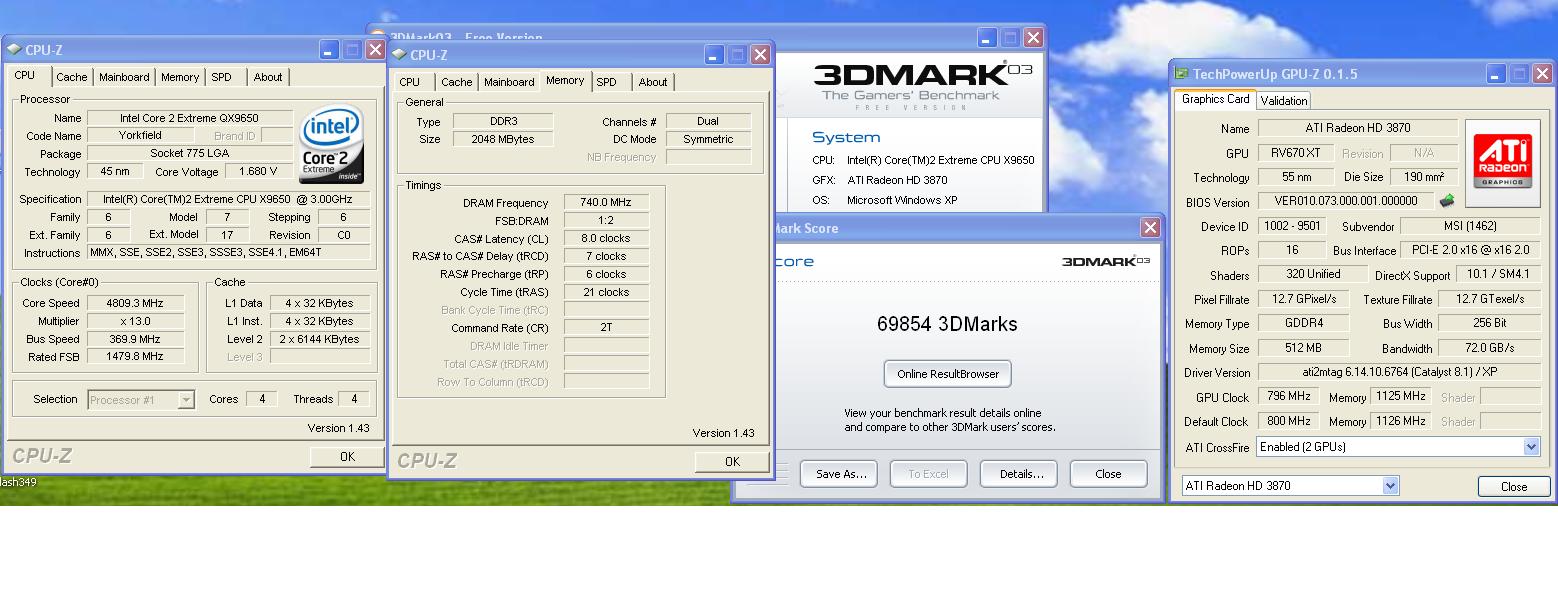Viewport: 1558px width, 600px height.
Task: Minimize the GPU-Z window
Action: click(x=1496, y=74)
